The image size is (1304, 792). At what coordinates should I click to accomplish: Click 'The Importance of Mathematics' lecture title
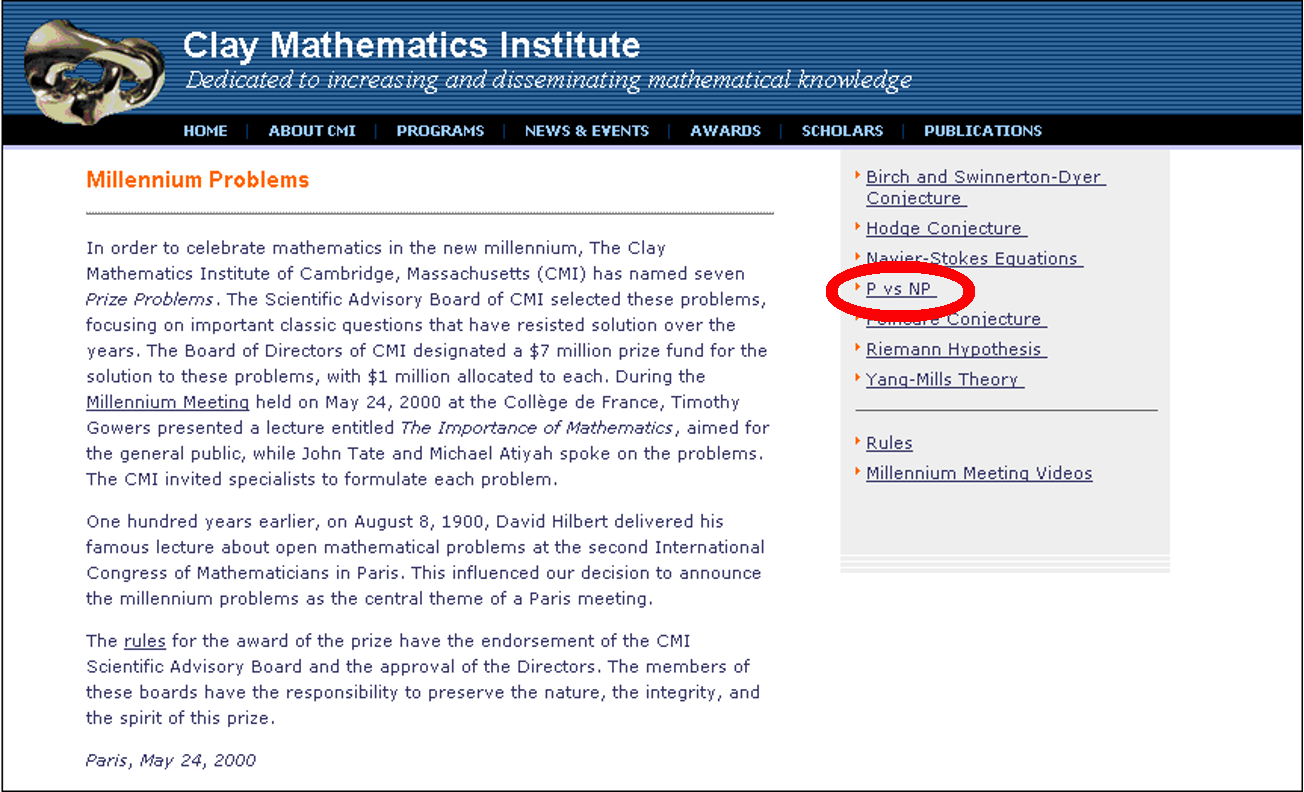point(537,428)
